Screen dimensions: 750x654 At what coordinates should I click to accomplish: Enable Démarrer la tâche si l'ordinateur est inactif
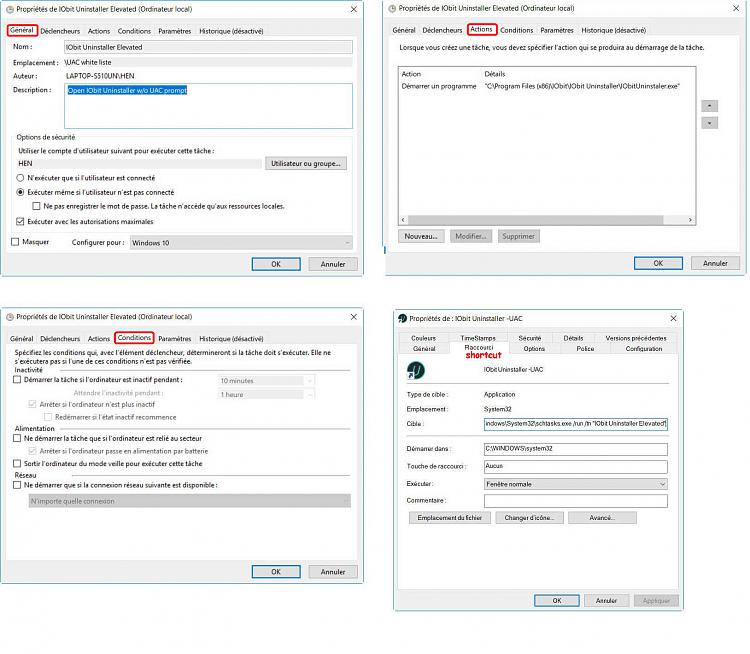(x=17, y=380)
